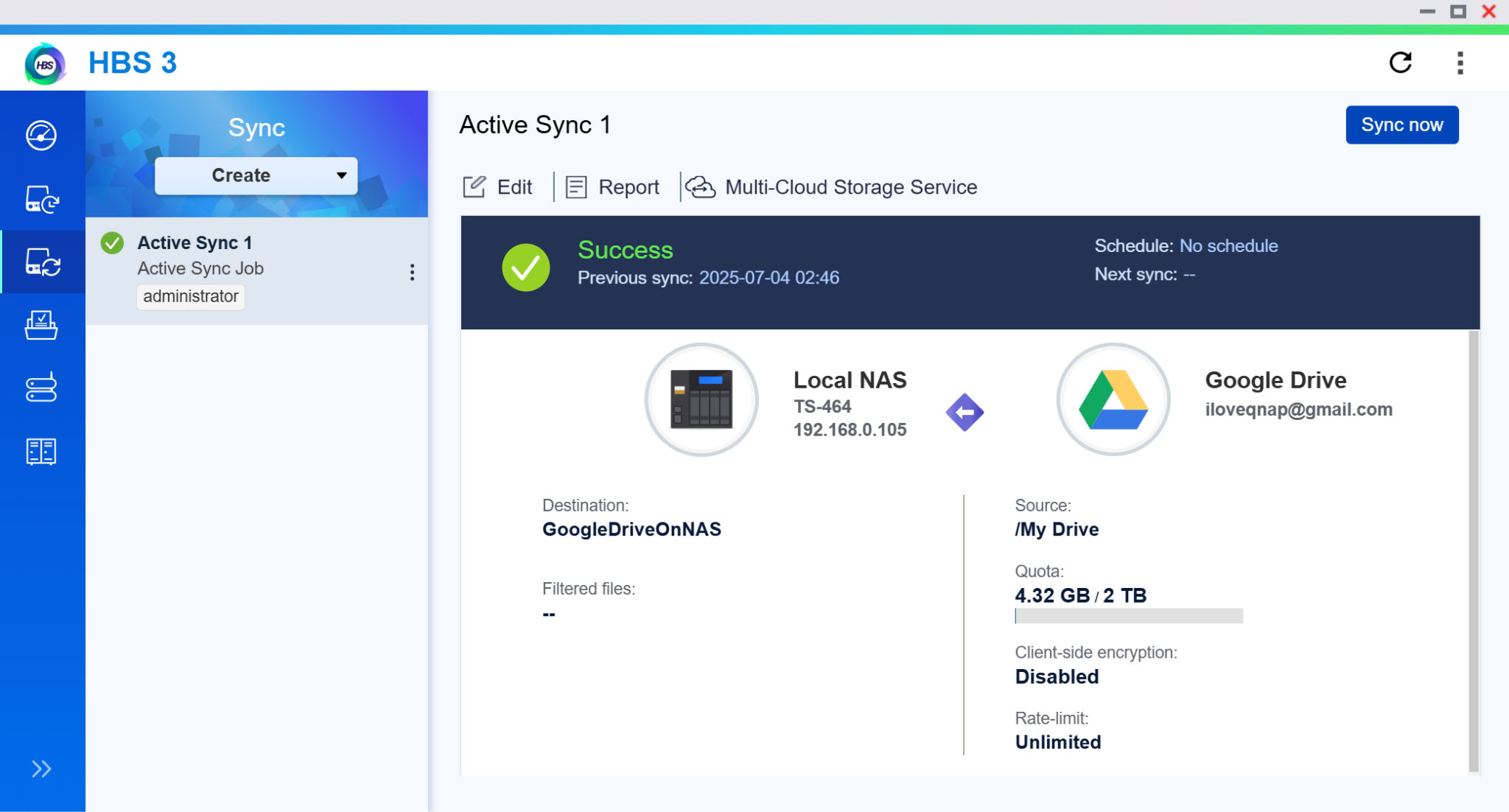The width and height of the screenshot is (1509, 812).
Task: Click the /My Drive source path
Action: tap(1057, 530)
